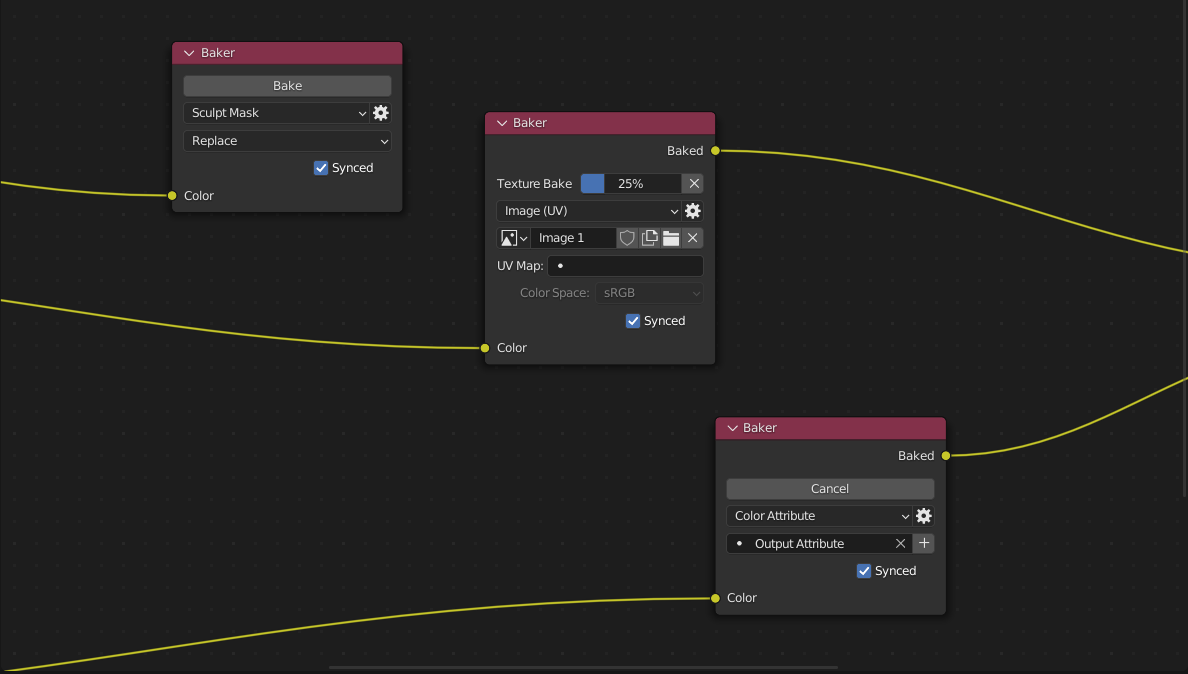Image resolution: width=1188 pixels, height=674 pixels.
Task: Enable the fake user shield on Image 1
Action: tap(627, 238)
